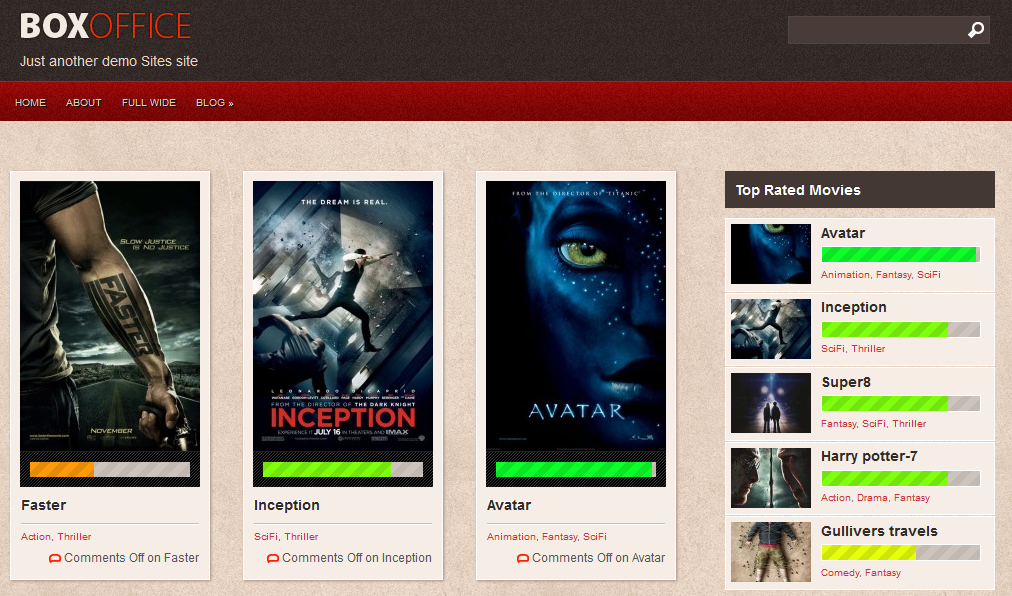Click the rating bar under Avatar poster

click(x=576, y=469)
